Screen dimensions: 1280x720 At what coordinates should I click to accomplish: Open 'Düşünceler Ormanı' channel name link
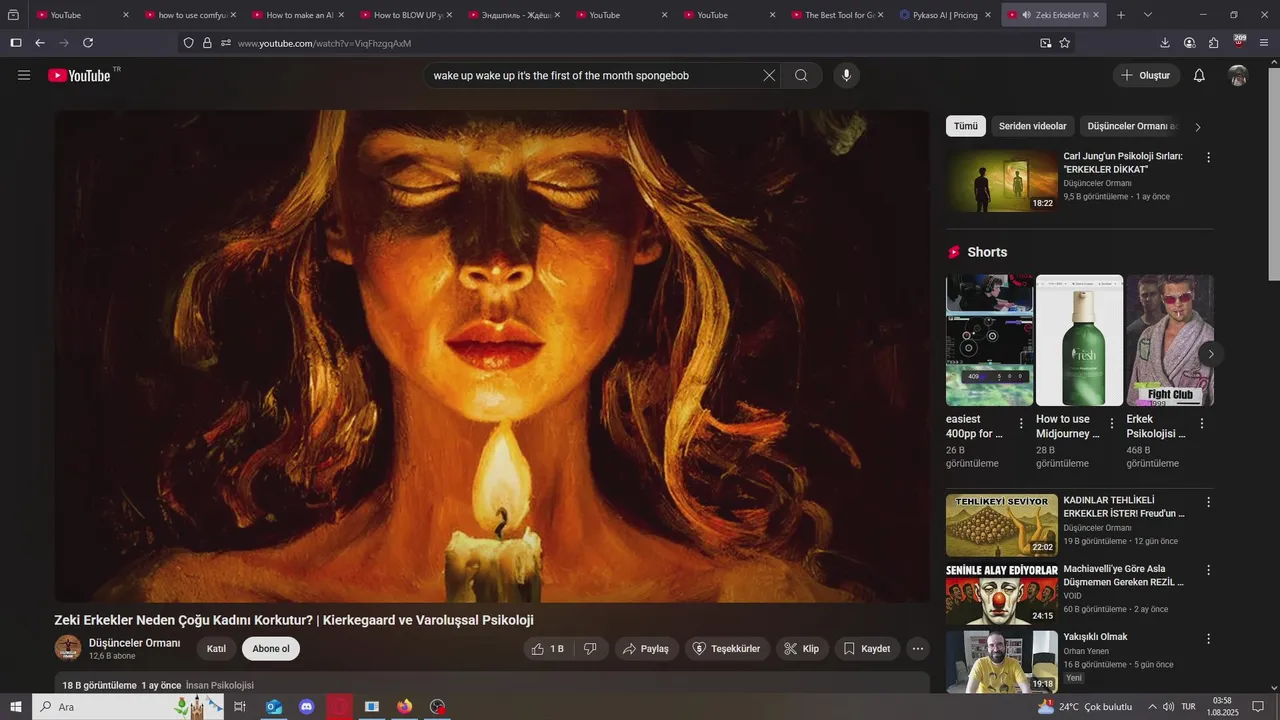click(135, 643)
